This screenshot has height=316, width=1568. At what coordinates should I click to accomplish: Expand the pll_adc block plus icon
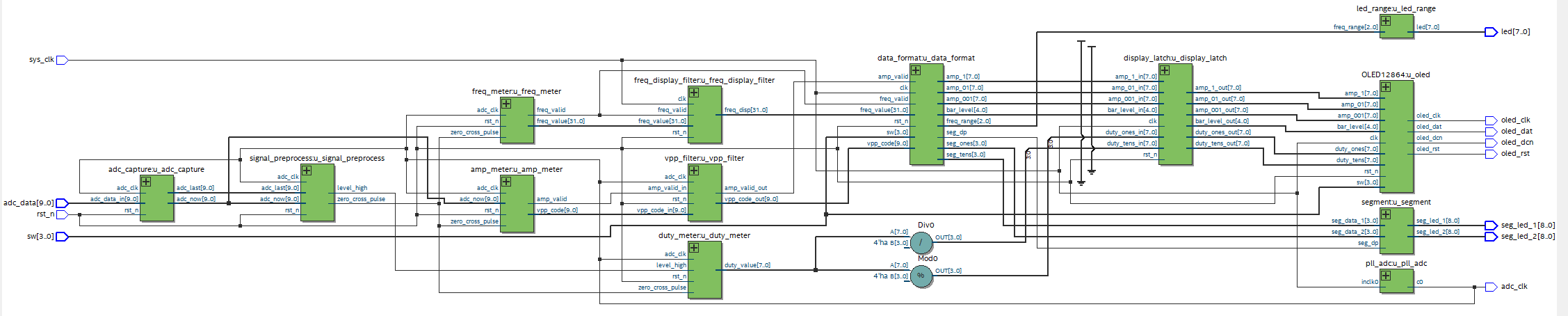[x=1386, y=276]
